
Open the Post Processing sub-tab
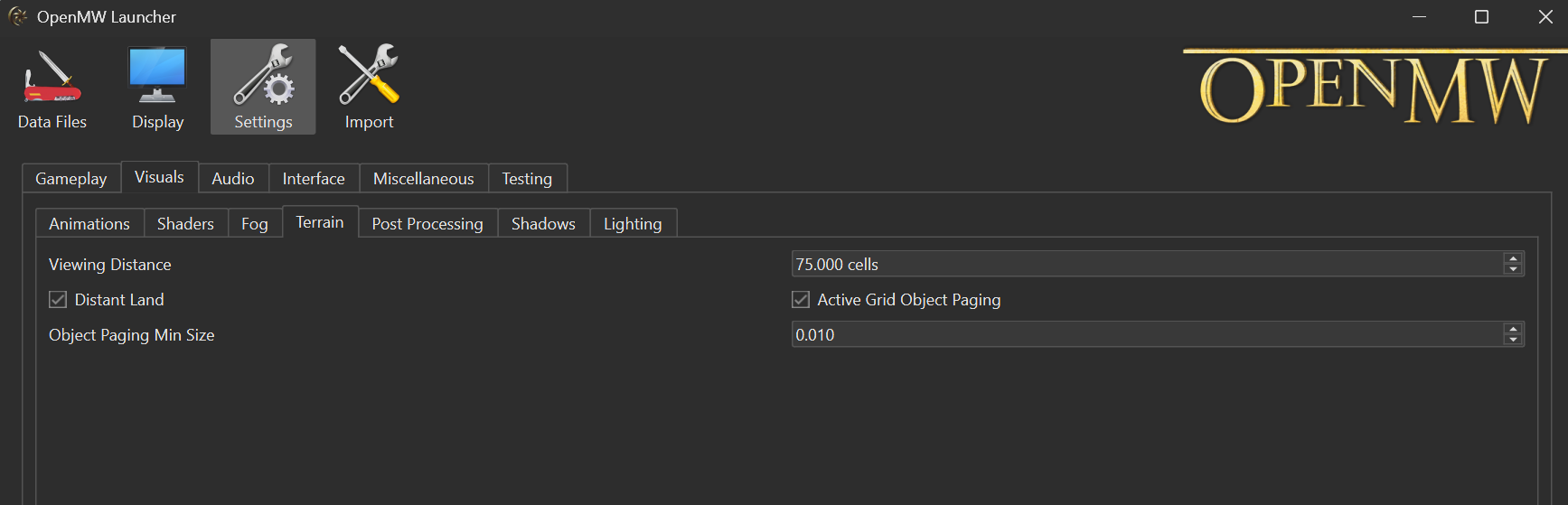(427, 224)
